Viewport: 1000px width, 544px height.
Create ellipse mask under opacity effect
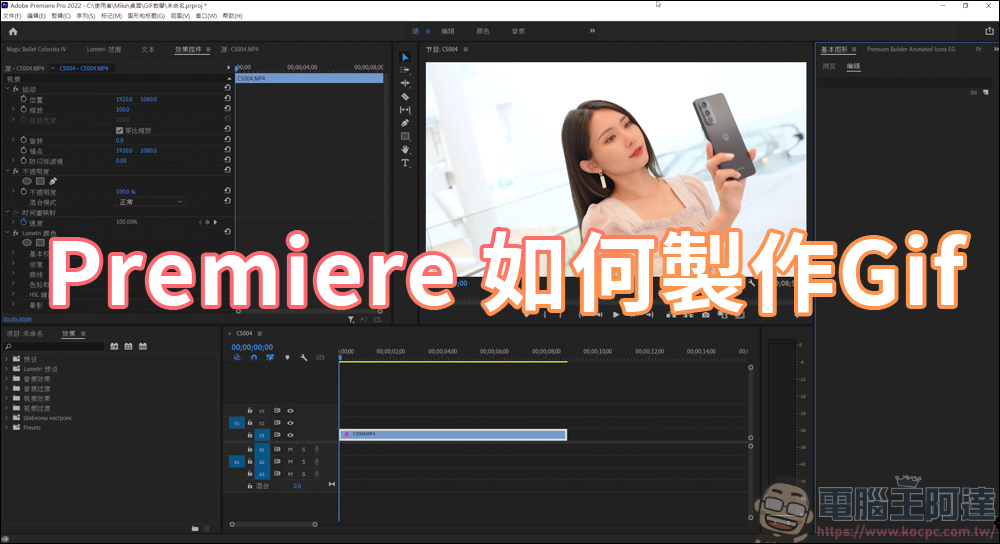(27, 181)
